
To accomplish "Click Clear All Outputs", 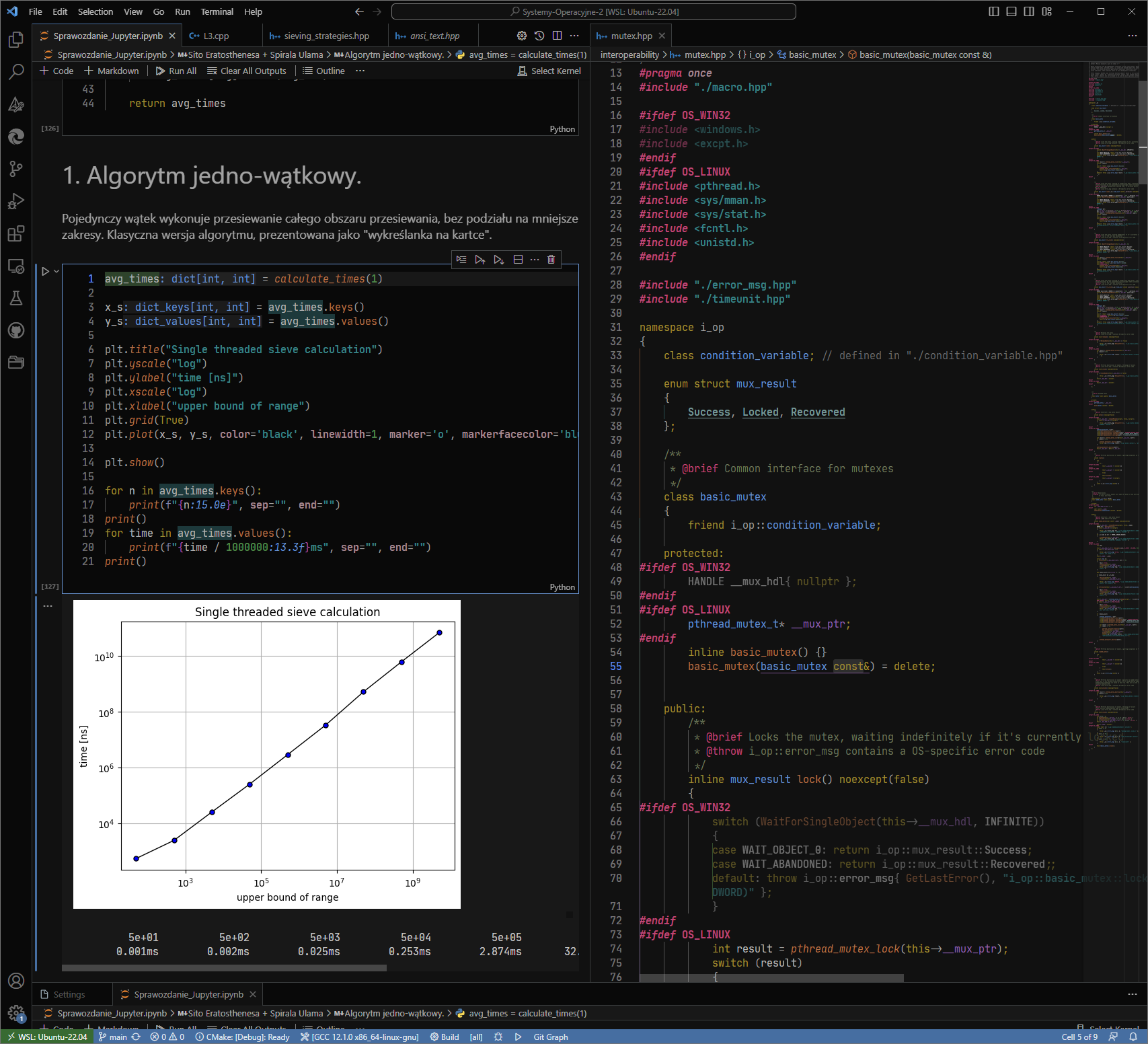I will (x=247, y=71).
